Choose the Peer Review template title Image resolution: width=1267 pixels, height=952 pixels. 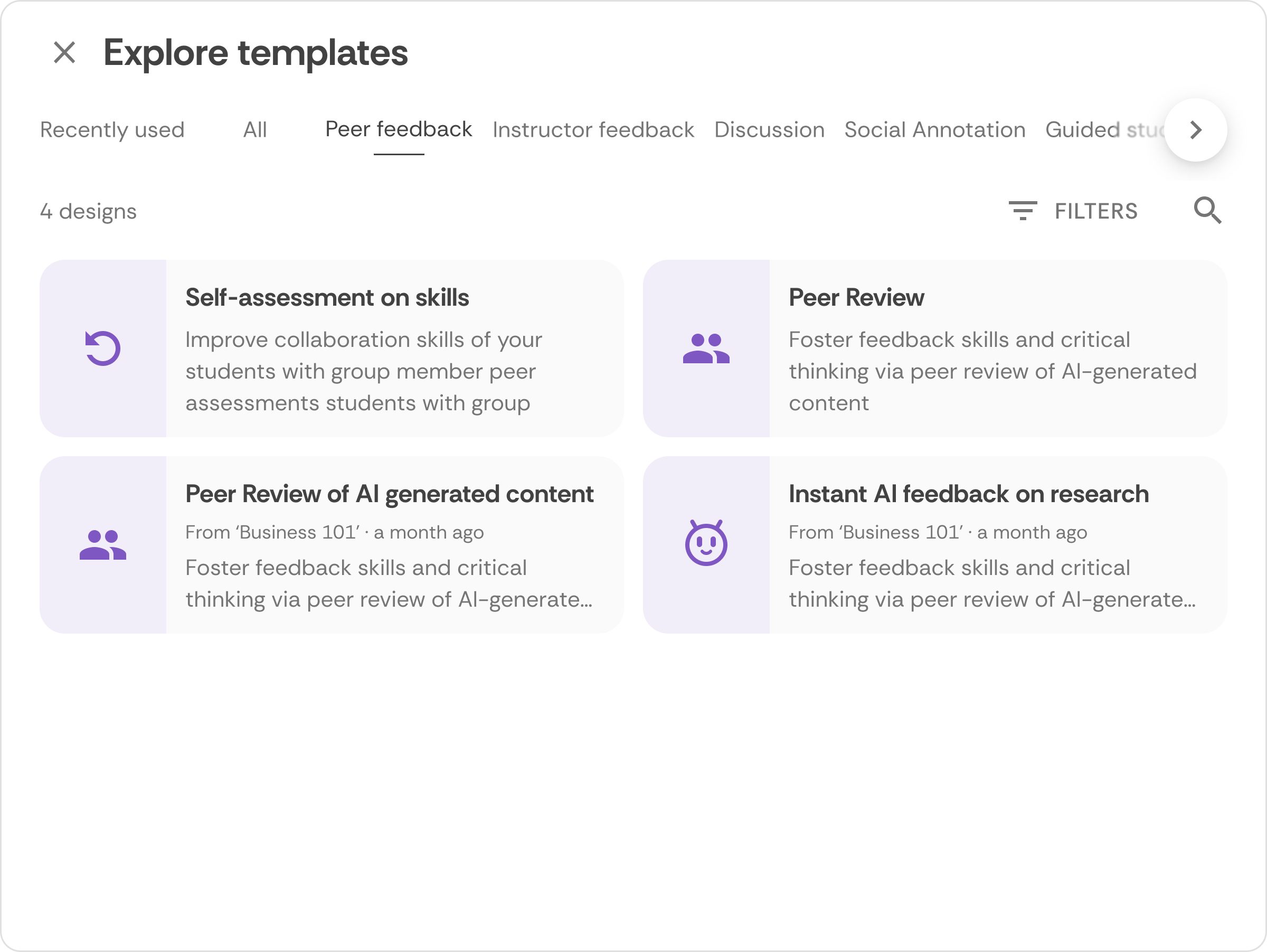pyautogui.click(x=856, y=298)
